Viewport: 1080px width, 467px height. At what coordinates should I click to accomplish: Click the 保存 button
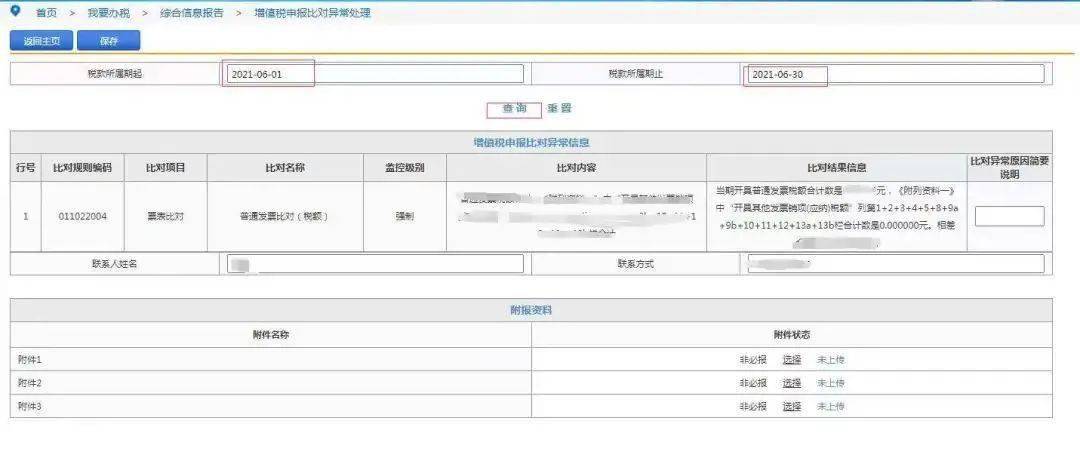[109, 41]
